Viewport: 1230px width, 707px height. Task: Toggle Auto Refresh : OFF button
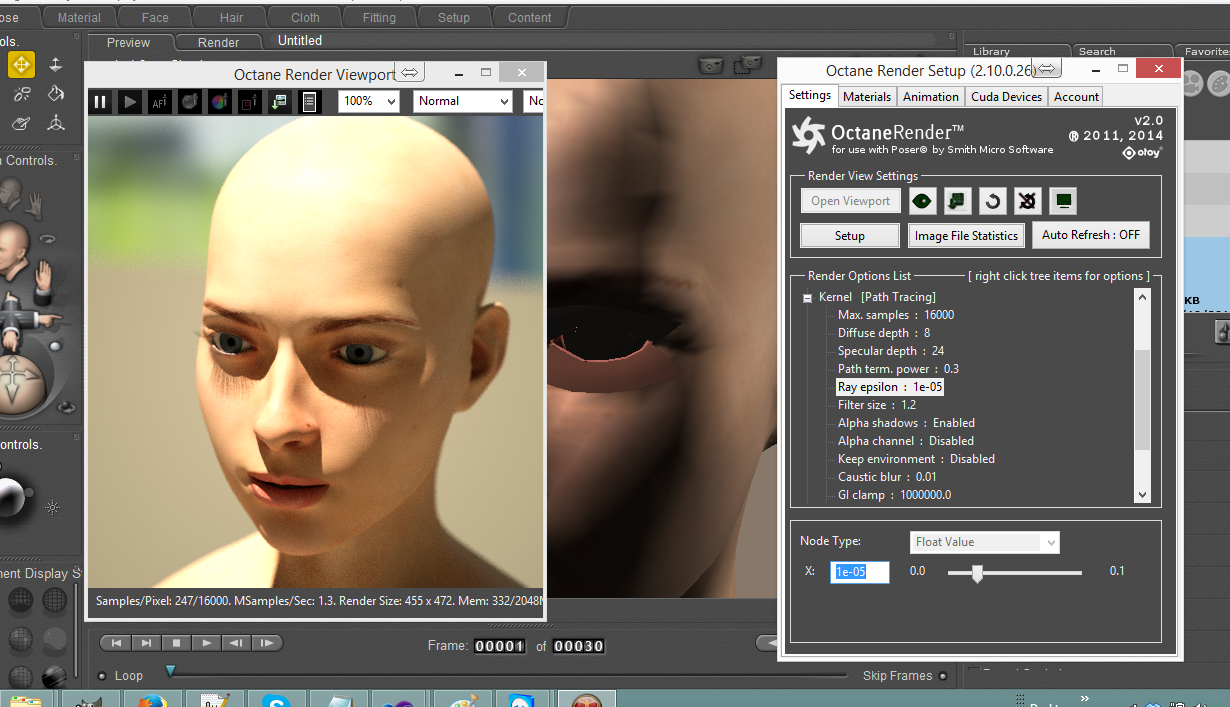[x=1090, y=235]
